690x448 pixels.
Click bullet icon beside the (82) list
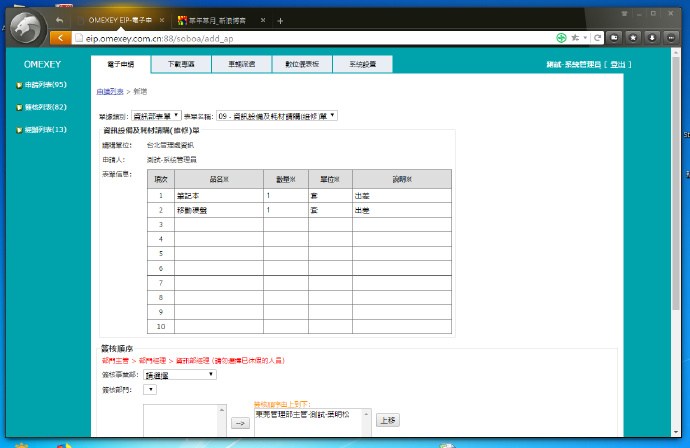click(x=19, y=107)
